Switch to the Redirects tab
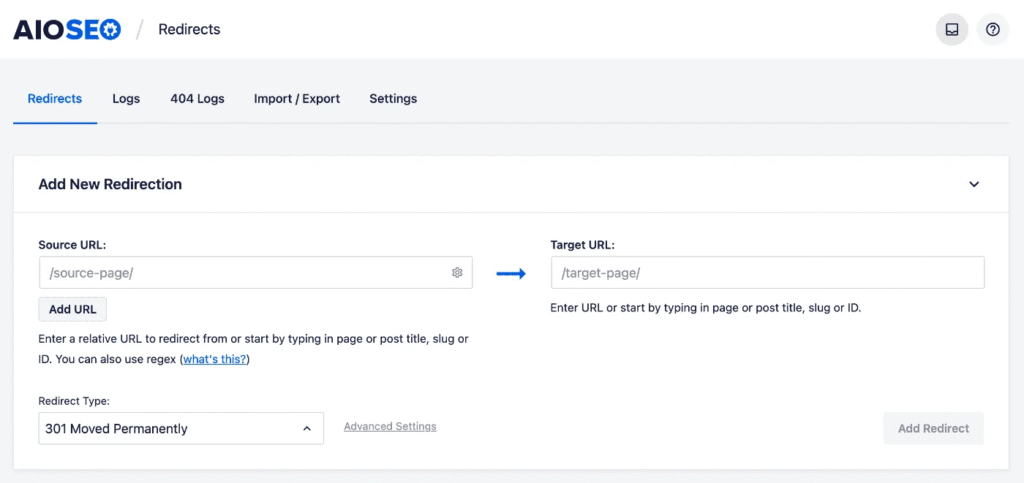Image resolution: width=1024 pixels, height=483 pixels. click(x=55, y=99)
